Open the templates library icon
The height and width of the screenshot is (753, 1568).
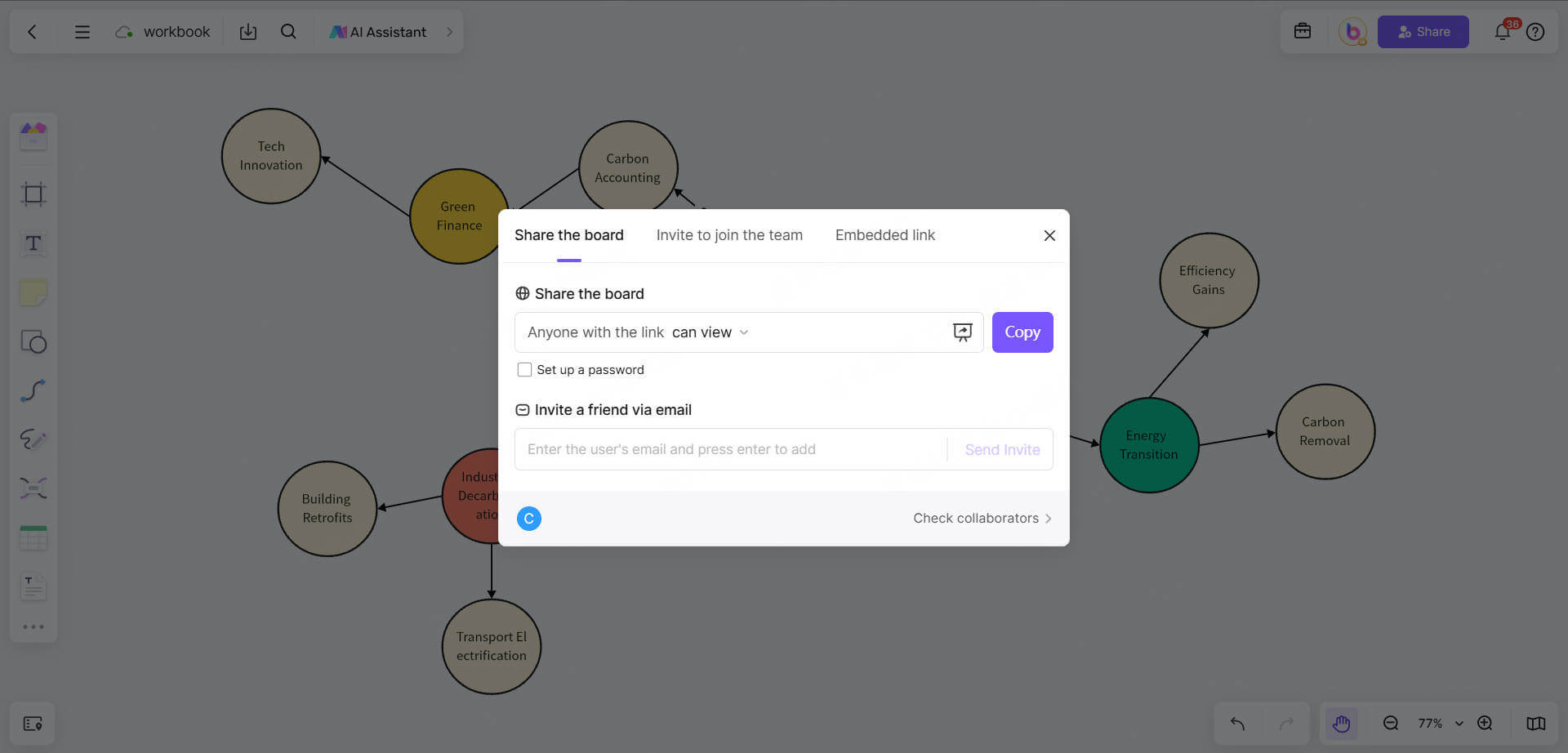click(33, 136)
